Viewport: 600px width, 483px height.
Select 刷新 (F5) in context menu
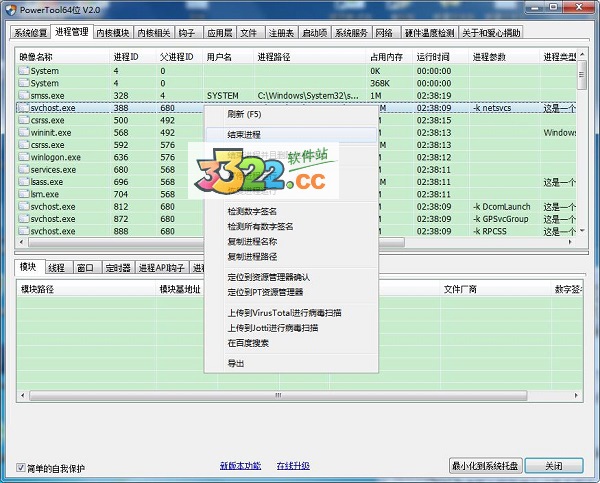pos(292,114)
